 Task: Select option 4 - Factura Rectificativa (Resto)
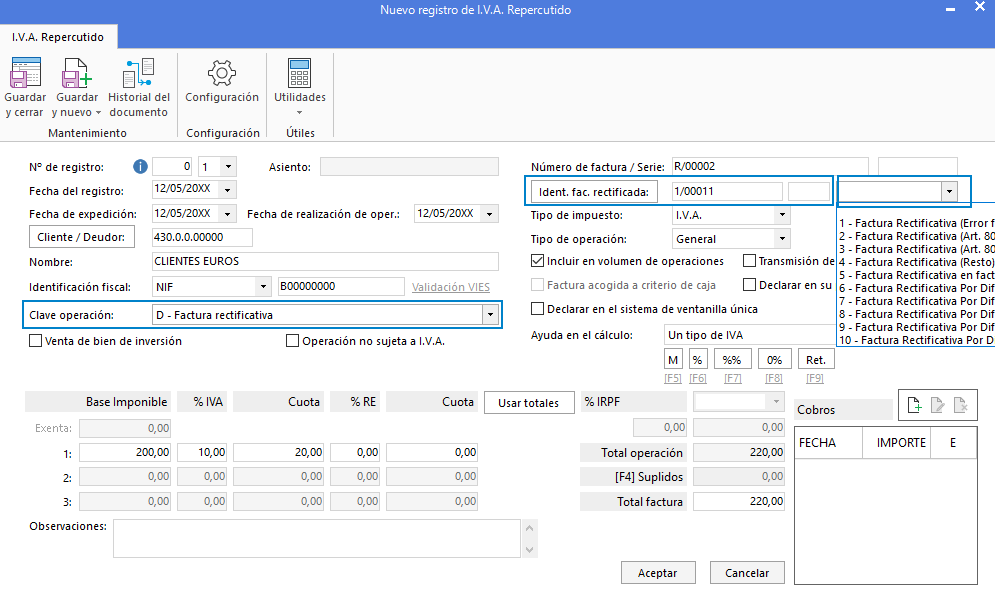[x=917, y=262]
